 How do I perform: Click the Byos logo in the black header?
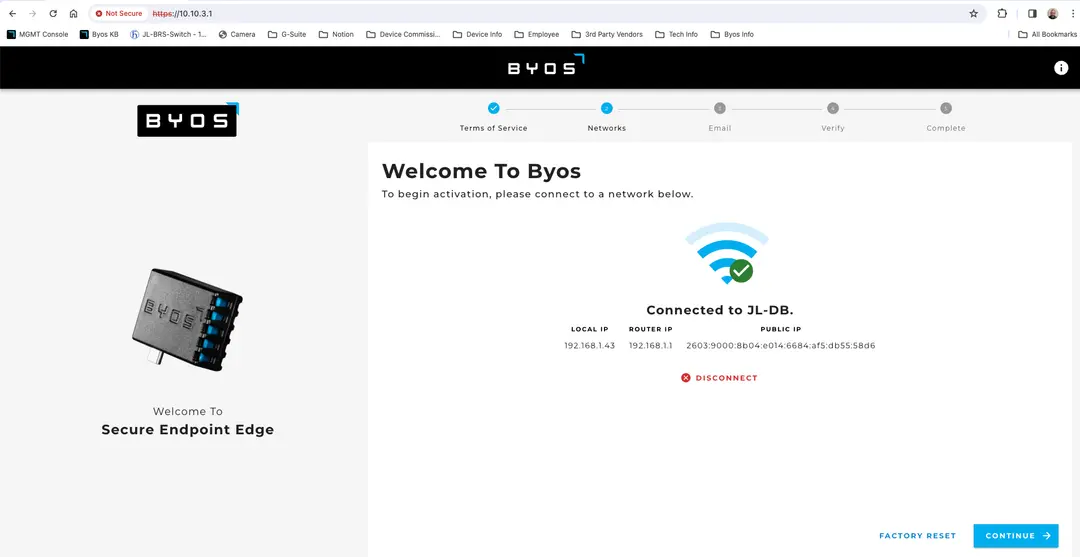click(546, 66)
